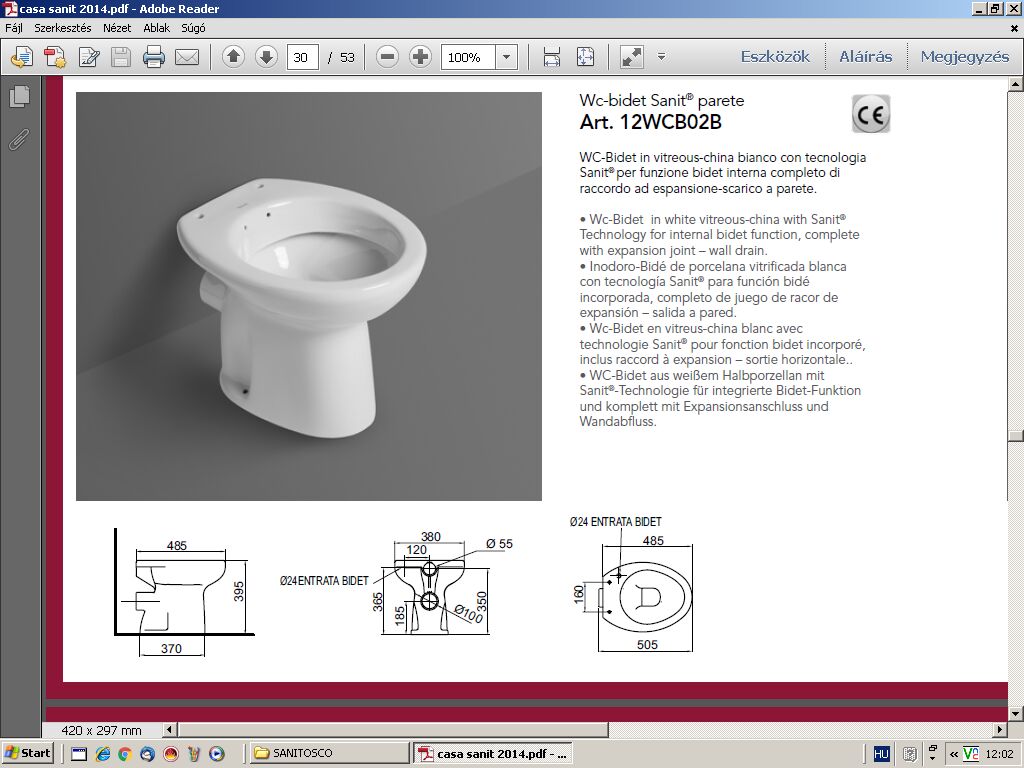Click the Adobe Reader title bar icon
The height and width of the screenshot is (768, 1024).
[10, 8]
